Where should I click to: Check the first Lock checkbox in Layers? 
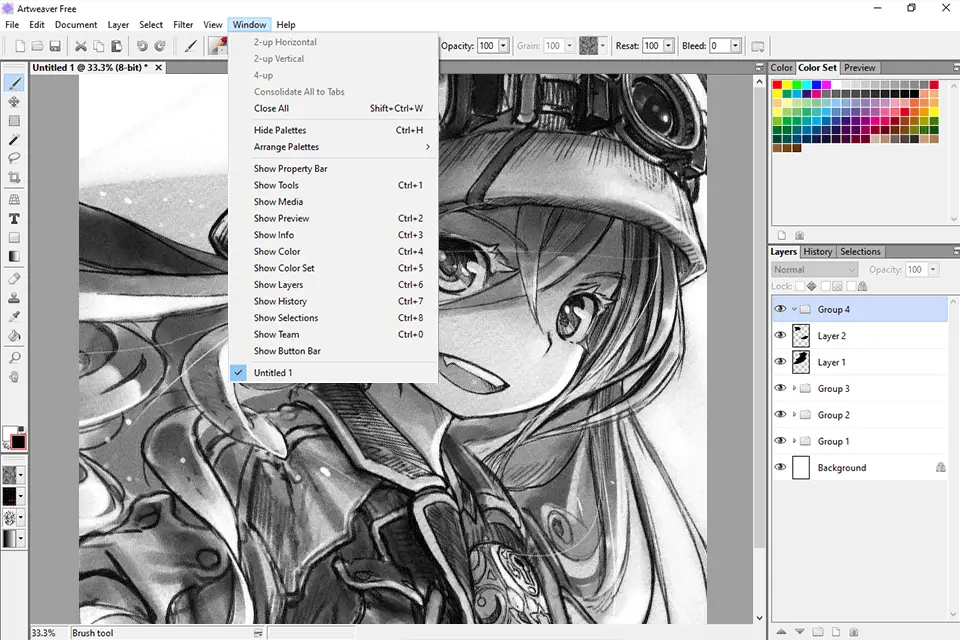(x=800, y=286)
